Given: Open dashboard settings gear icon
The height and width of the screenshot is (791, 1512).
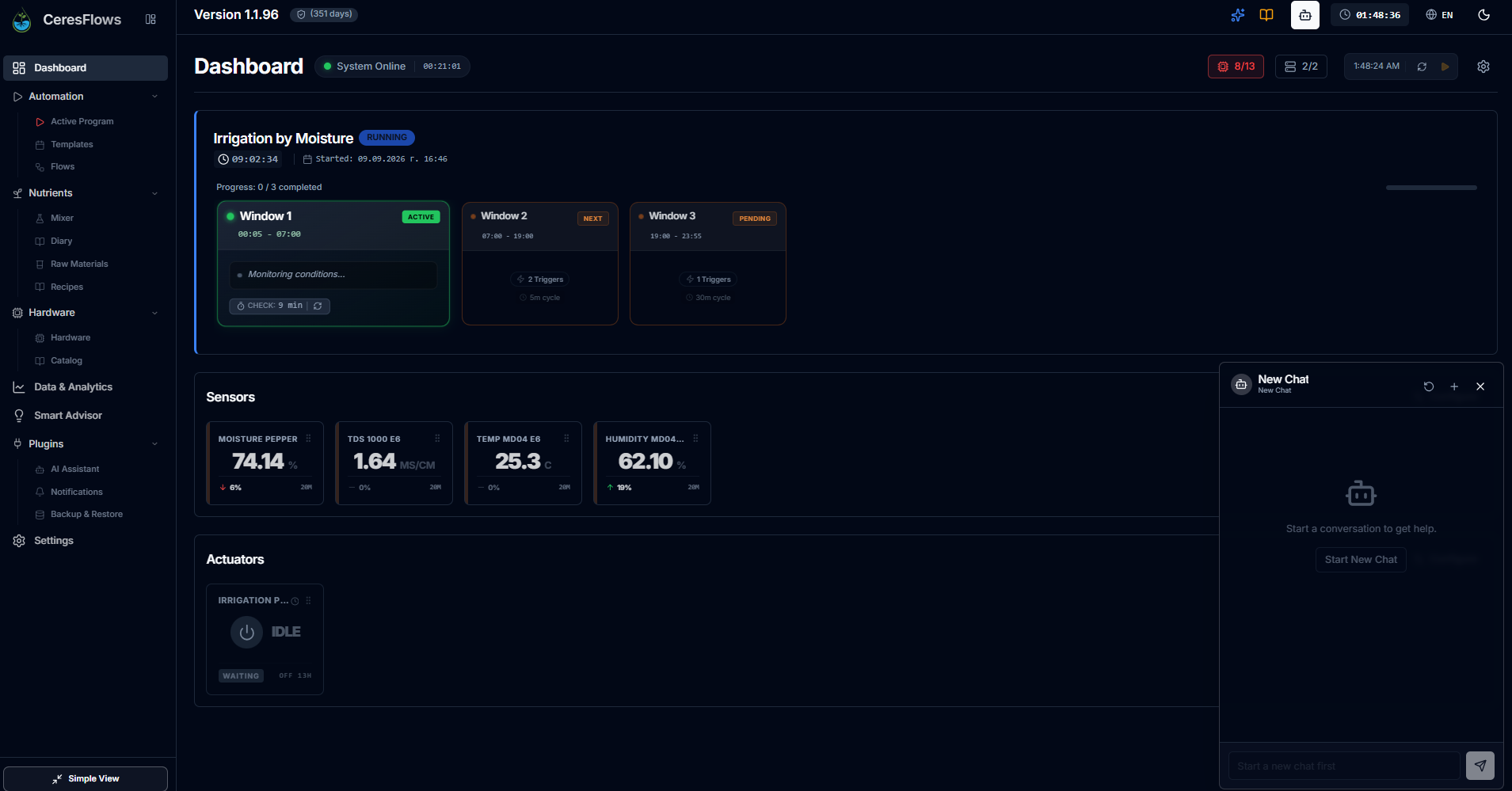Looking at the screenshot, I should pyautogui.click(x=1483, y=67).
